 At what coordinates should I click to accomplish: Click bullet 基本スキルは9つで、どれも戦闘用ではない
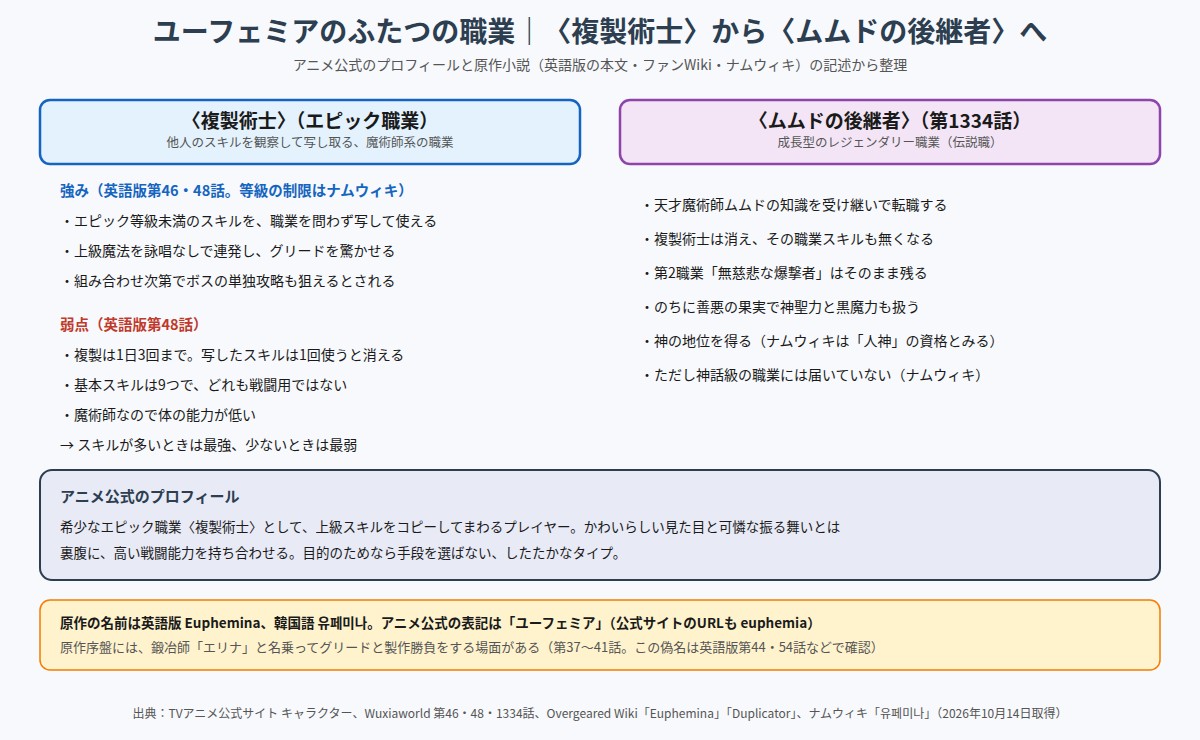pyautogui.click(x=204, y=385)
